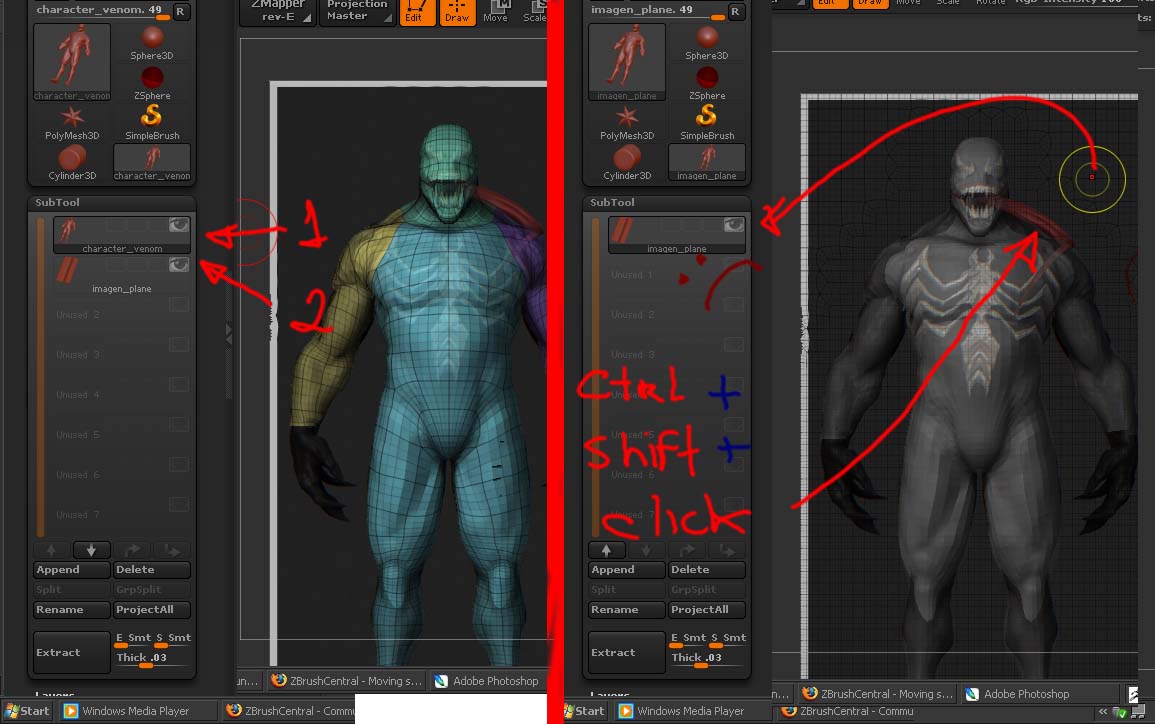Select imagen_plane subtool listed under character_venom
Image resolution: width=1155 pixels, height=724 pixels.
pos(122,275)
